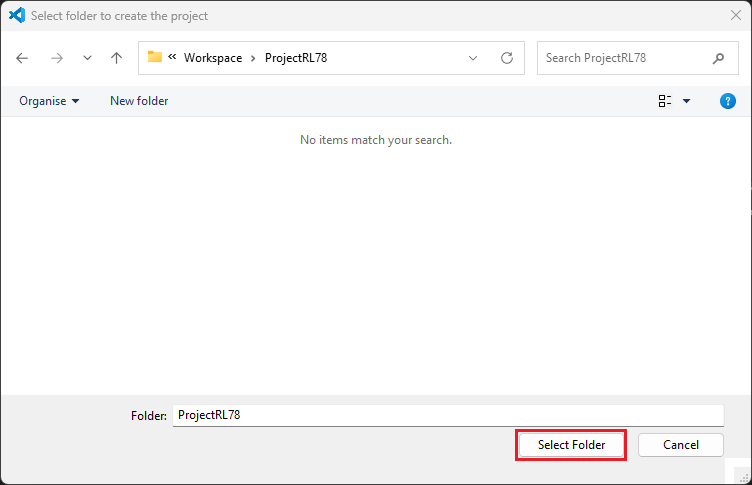752x485 pixels.
Task: Open previous locations address dropdown
Action: [473, 58]
